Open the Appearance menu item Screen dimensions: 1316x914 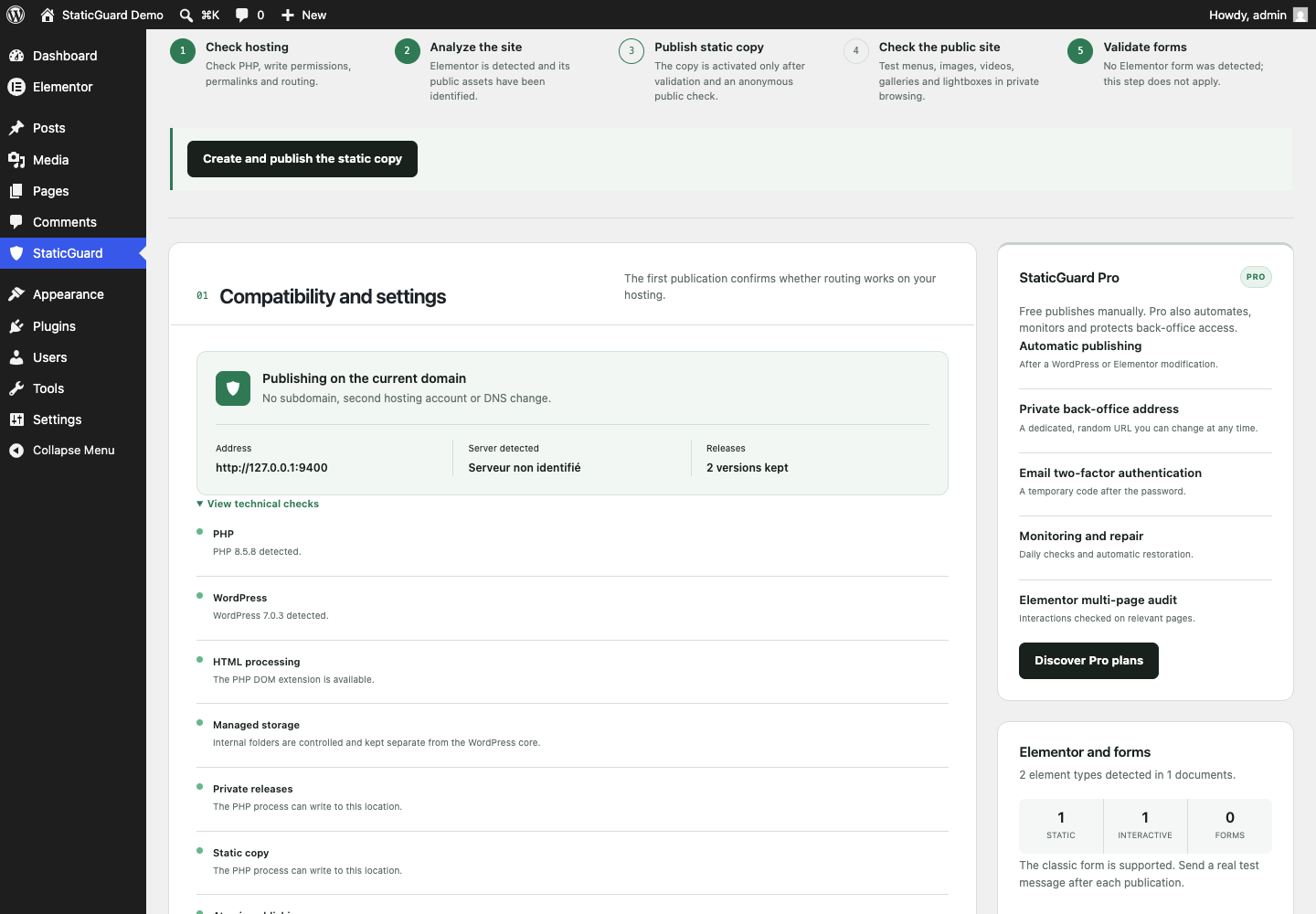(73, 294)
